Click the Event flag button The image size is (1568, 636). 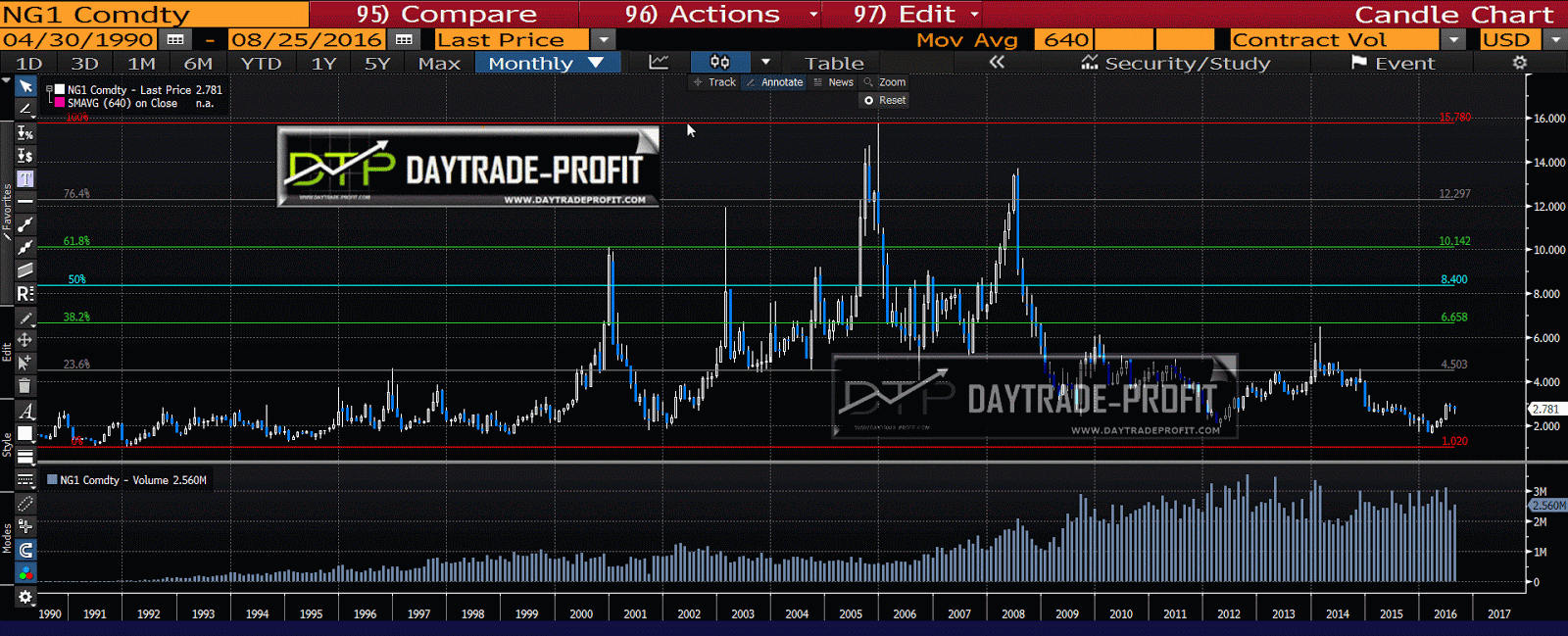tap(1393, 64)
